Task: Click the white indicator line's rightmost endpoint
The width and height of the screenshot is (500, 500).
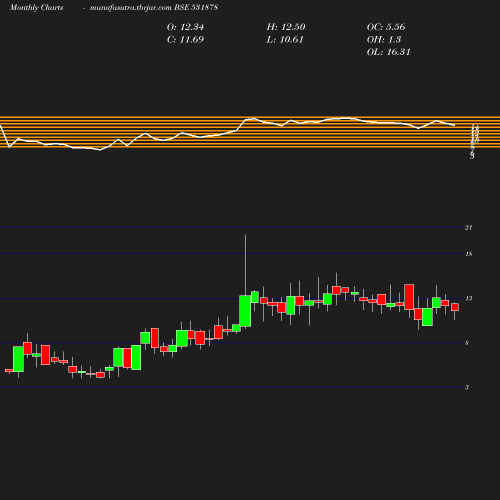Action: pyautogui.click(x=454, y=126)
